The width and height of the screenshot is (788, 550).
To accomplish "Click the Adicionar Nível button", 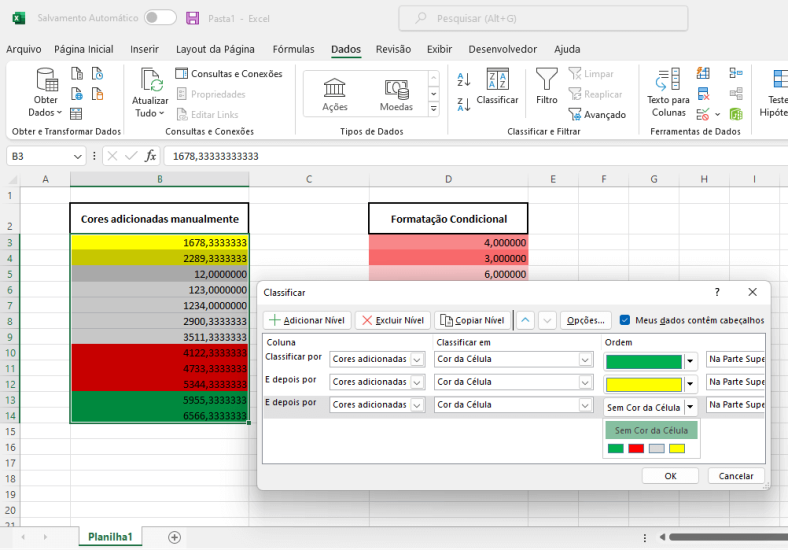I will click(307, 320).
